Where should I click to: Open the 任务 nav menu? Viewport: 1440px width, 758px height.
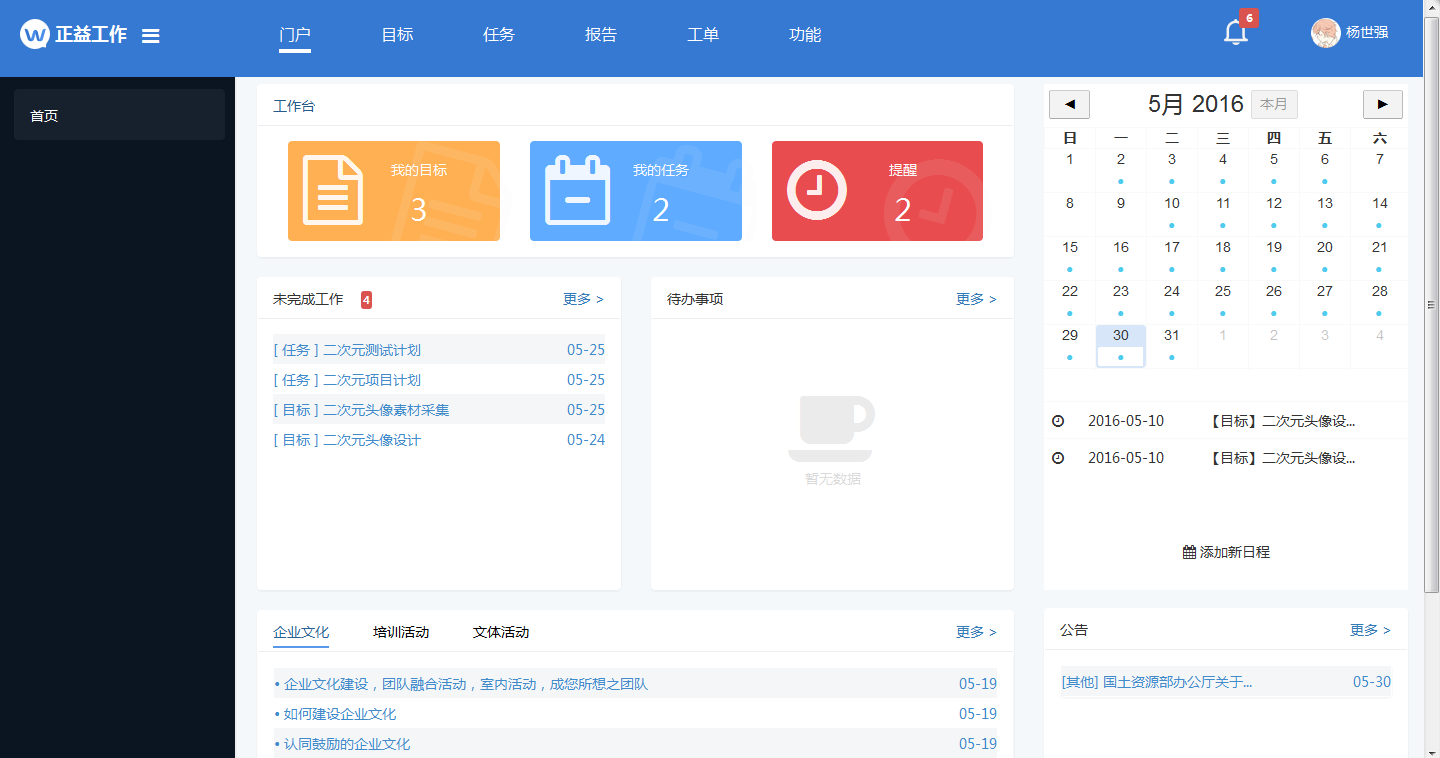(x=499, y=35)
